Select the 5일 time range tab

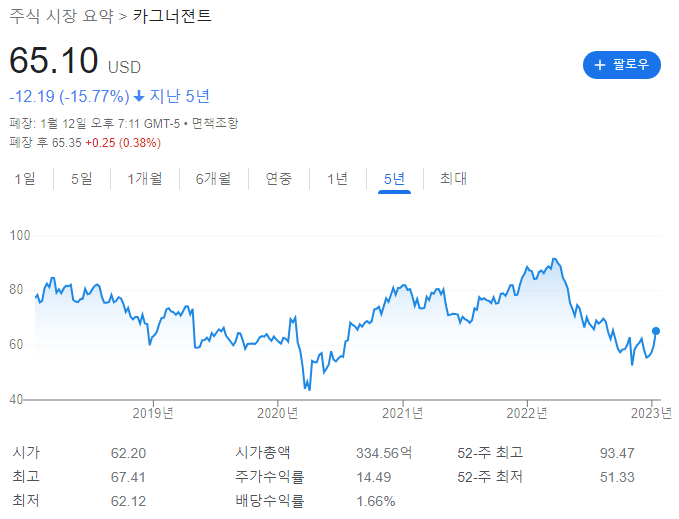82,178
